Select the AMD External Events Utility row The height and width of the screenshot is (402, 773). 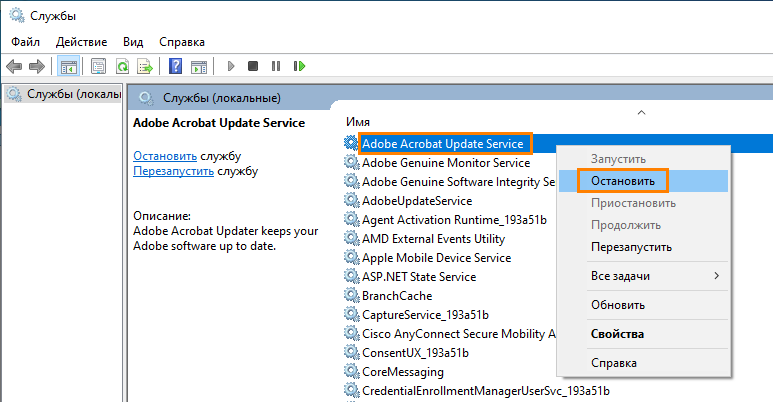tap(434, 238)
